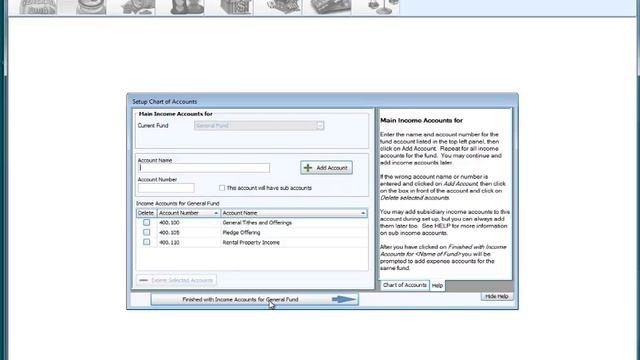Tick delete checkbox for Pledge Offering row
Image resolution: width=640 pixels, height=360 pixels.
point(146,232)
